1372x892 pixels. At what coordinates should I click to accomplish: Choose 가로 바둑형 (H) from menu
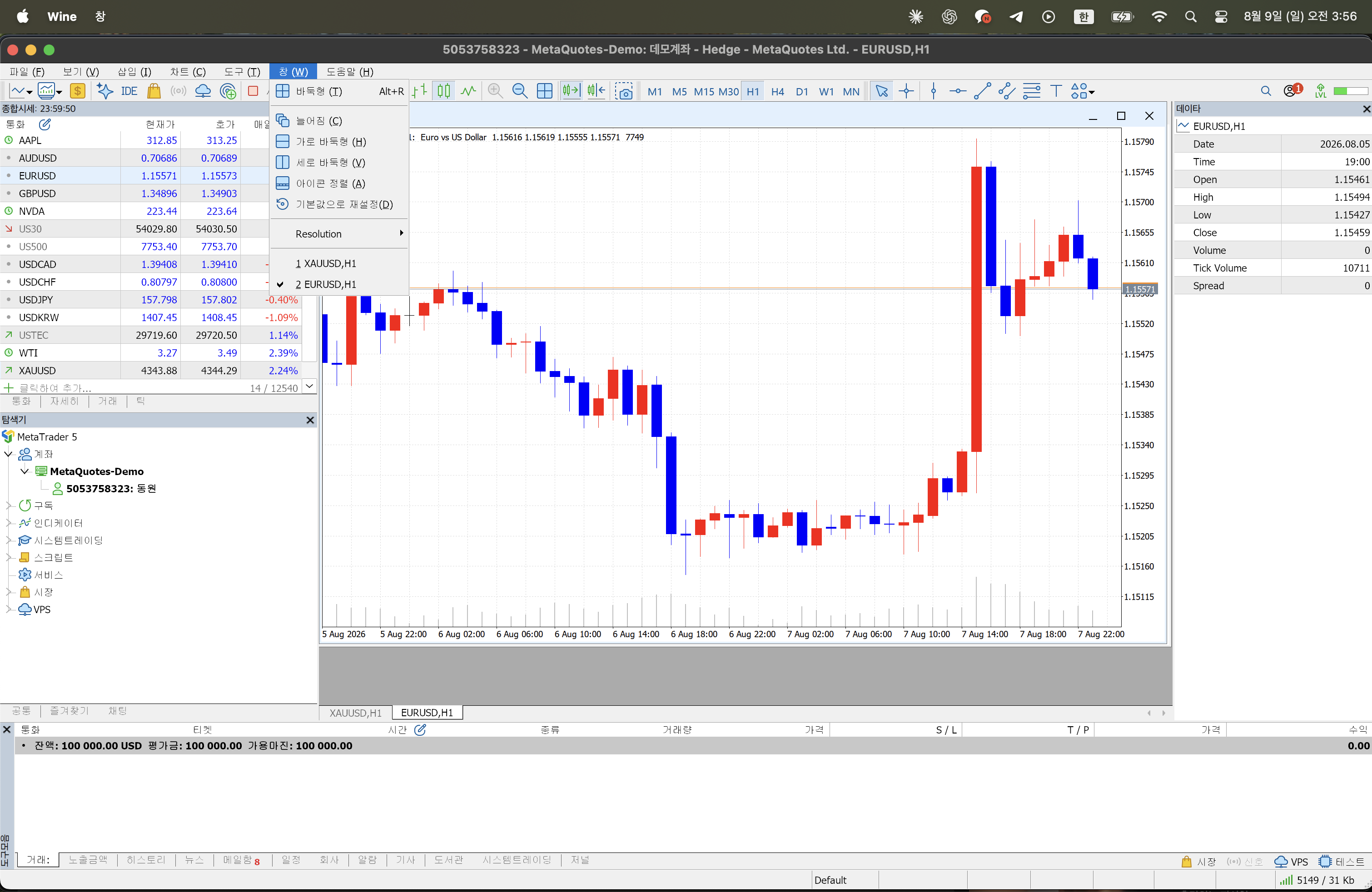click(339, 142)
